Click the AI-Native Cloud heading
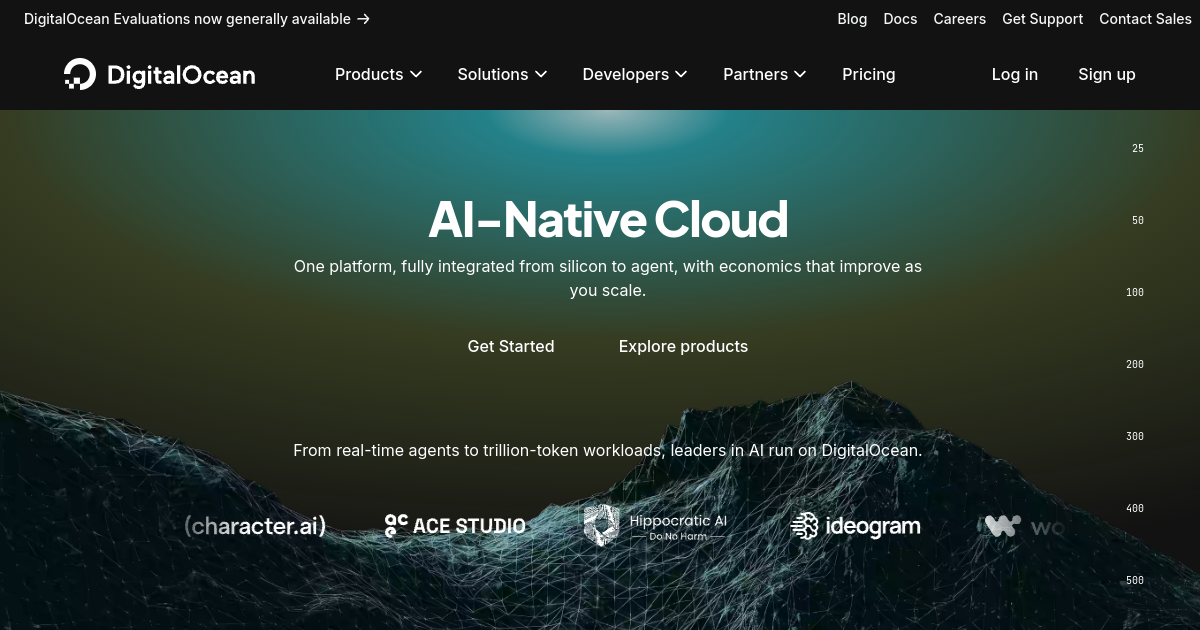The image size is (1200, 630). 608,219
